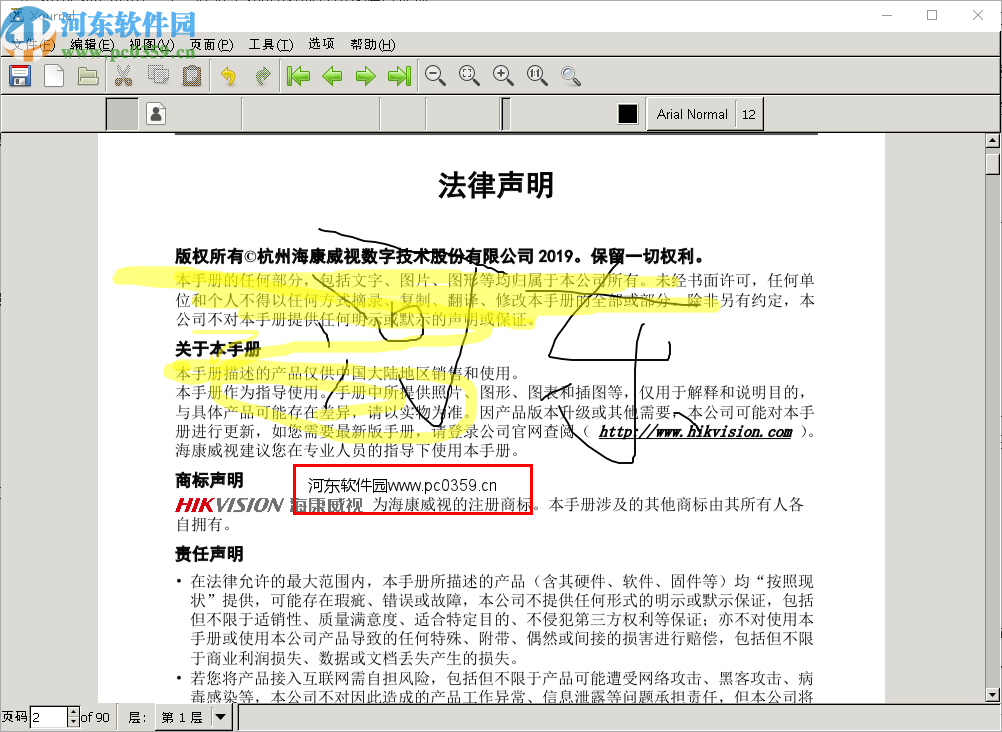Jump to the first page
The width and height of the screenshot is (1002, 732).
297,75
